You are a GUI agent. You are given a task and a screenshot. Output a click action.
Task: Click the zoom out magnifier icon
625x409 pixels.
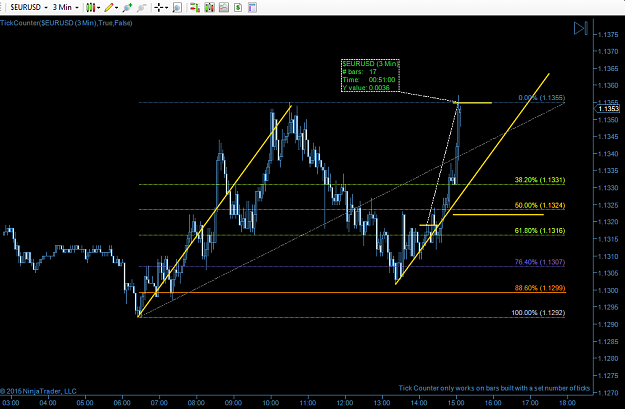[141, 7]
